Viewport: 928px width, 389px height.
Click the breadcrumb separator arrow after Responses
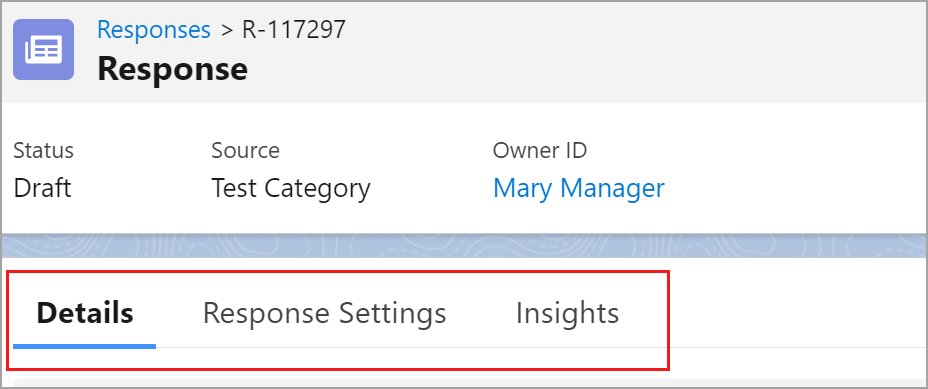(227, 30)
